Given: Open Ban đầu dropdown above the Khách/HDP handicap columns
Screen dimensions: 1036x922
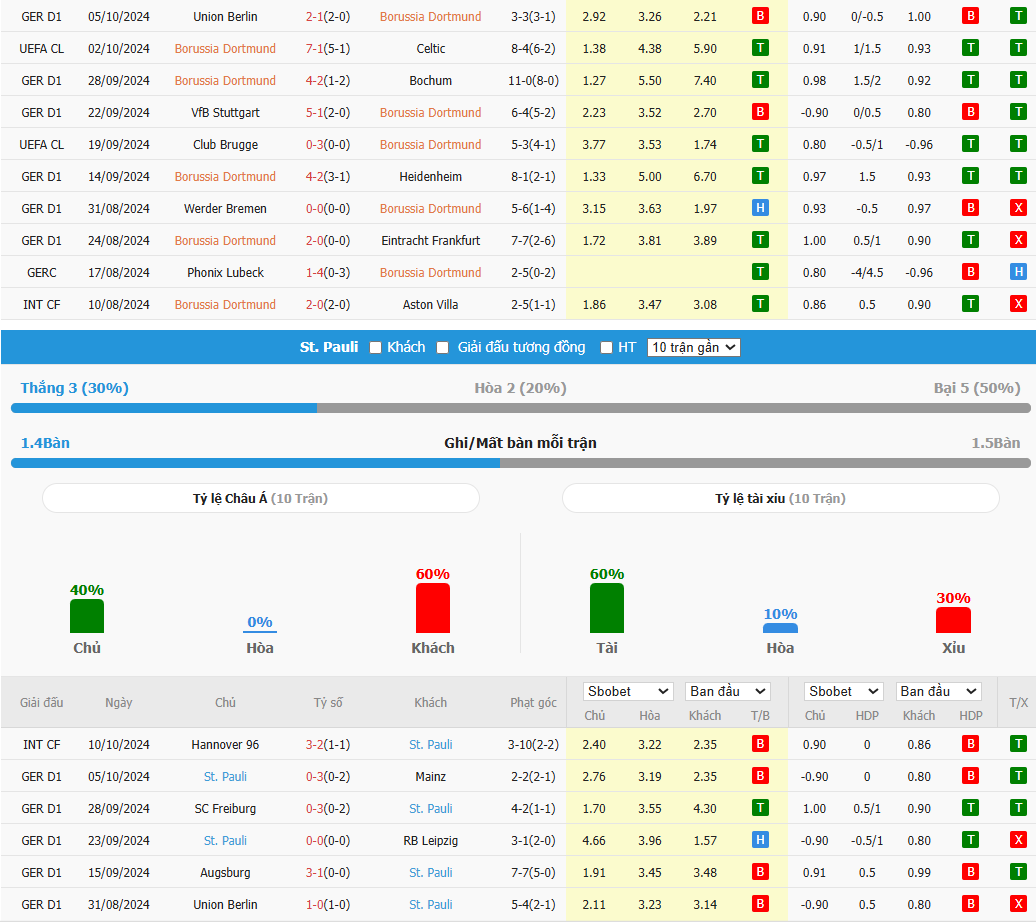Looking at the screenshot, I should tap(938, 691).
